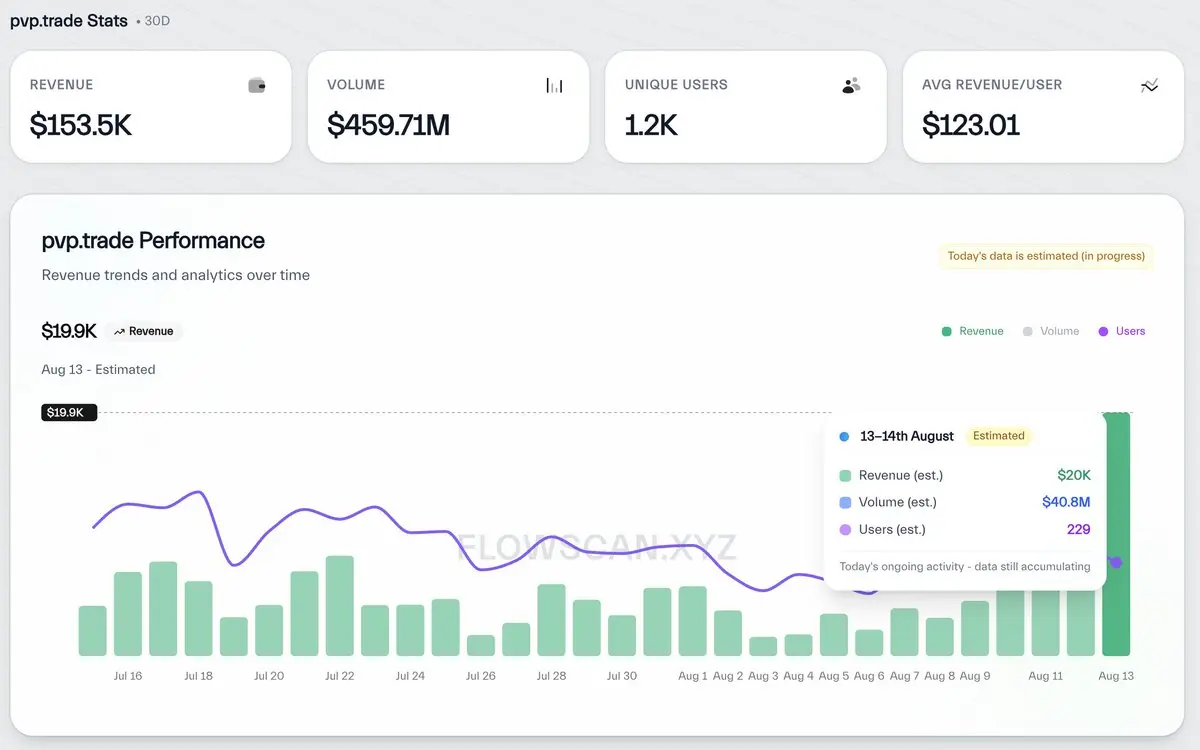Click the people icon on Unique Users card
Screen dimensions: 1200x750
(851, 86)
